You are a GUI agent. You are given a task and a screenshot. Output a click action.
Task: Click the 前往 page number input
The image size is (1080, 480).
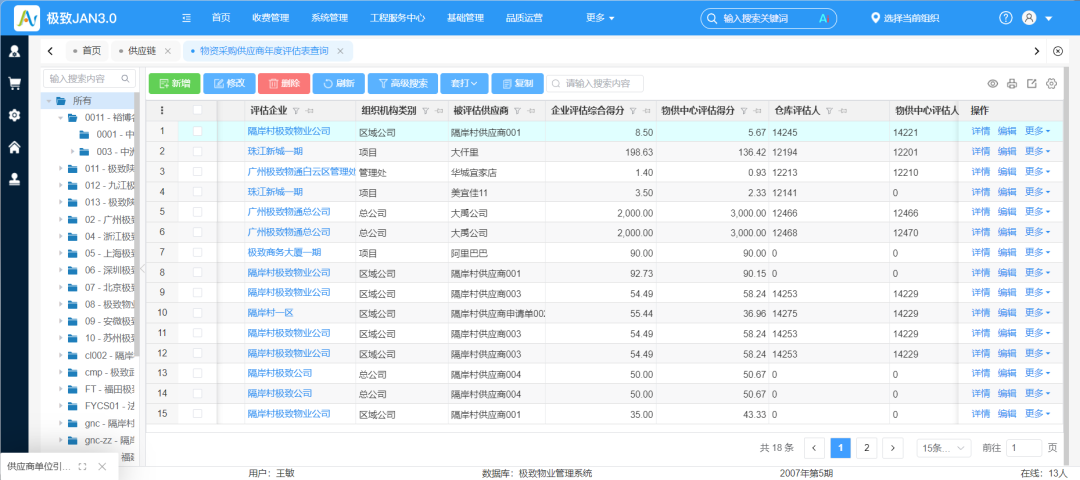pos(1024,448)
